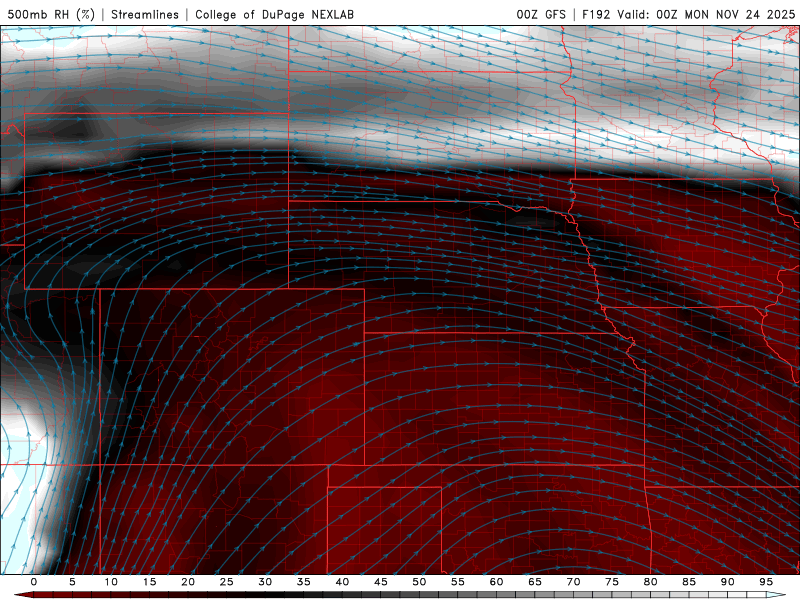The width and height of the screenshot is (800, 600).
Task: Click the color scale label "35"
Action: (304, 582)
